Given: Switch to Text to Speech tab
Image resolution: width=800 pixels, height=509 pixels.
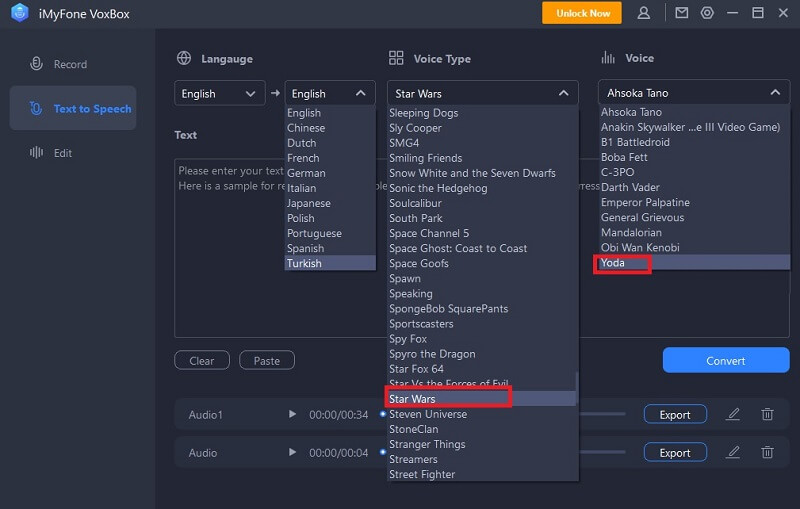Looking at the screenshot, I should point(73,108).
